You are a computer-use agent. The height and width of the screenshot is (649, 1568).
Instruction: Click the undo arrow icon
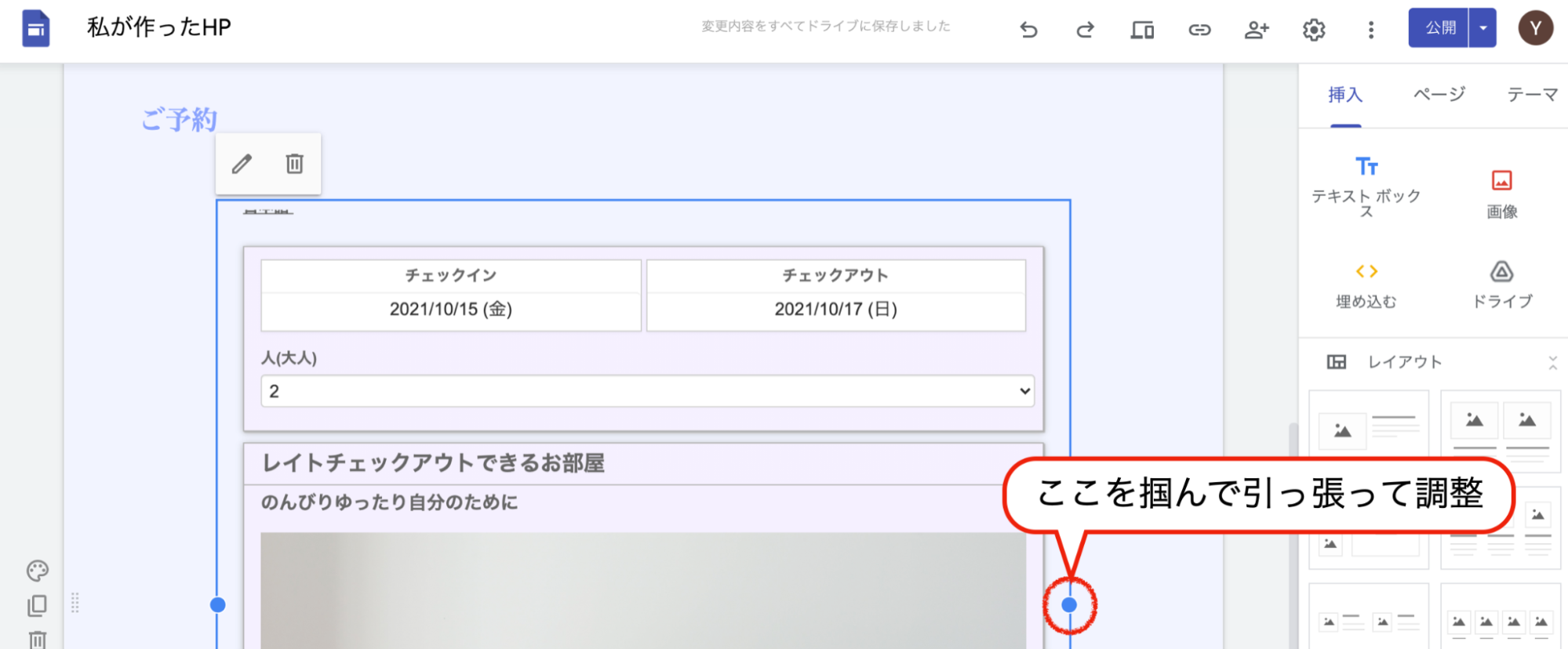tap(1028, 30)
